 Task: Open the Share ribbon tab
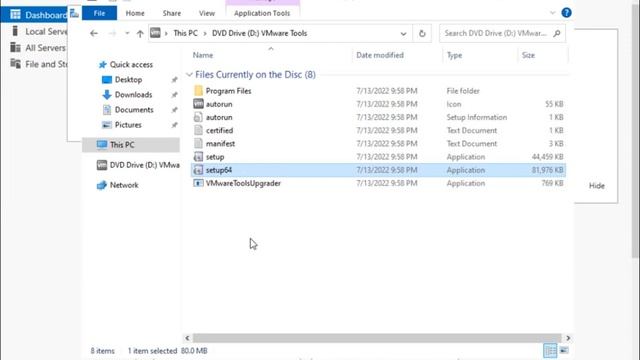pos(172,13)
